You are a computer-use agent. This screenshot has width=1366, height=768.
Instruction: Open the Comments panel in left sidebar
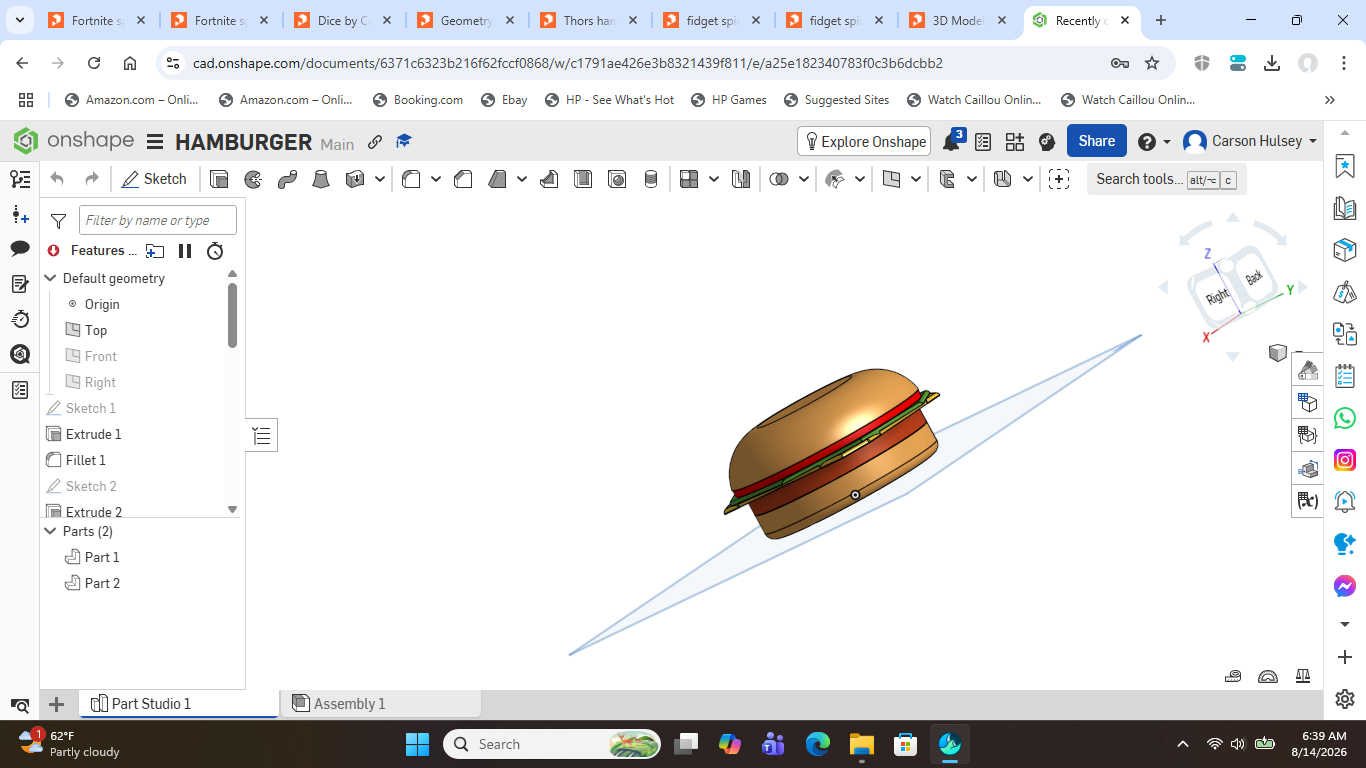[20, 248]
